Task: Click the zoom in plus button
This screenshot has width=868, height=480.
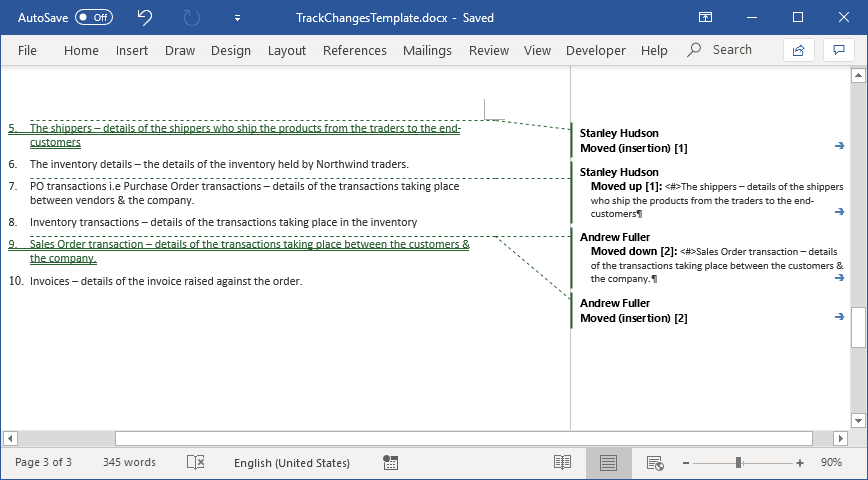Action: 800,463
